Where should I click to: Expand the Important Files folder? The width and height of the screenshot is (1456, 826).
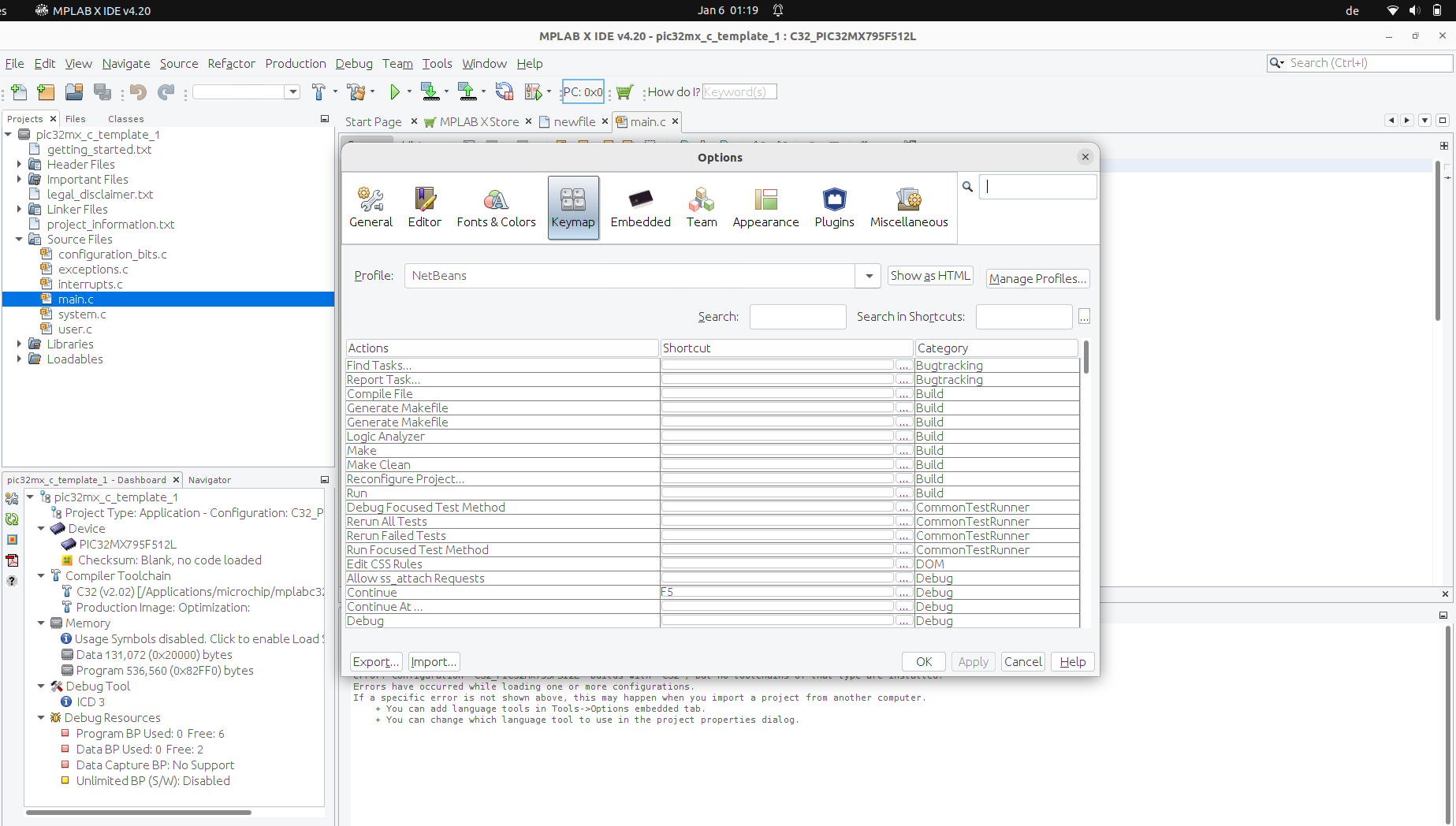point(19,180)
